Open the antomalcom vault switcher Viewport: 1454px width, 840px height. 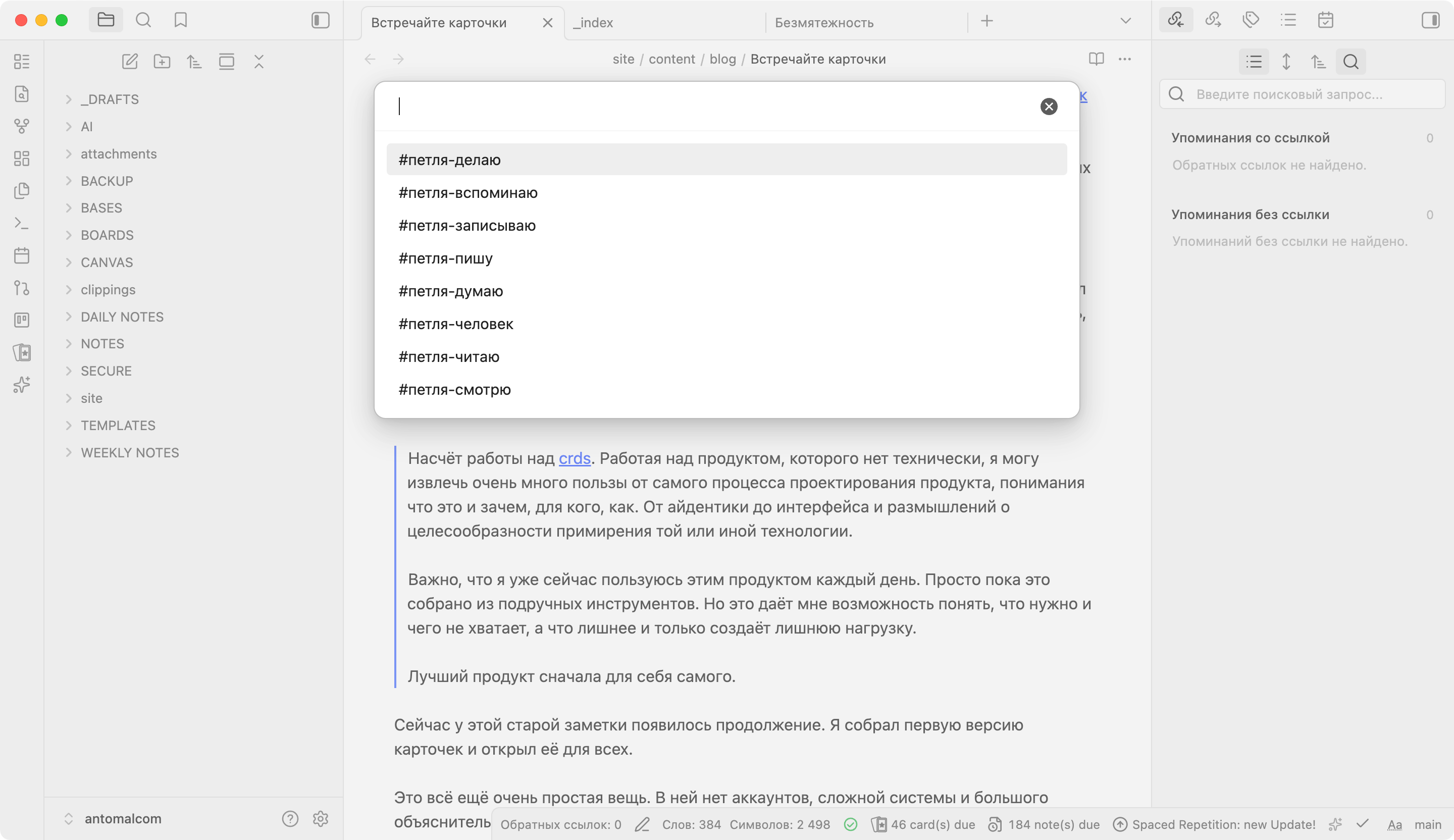[122, 818]
